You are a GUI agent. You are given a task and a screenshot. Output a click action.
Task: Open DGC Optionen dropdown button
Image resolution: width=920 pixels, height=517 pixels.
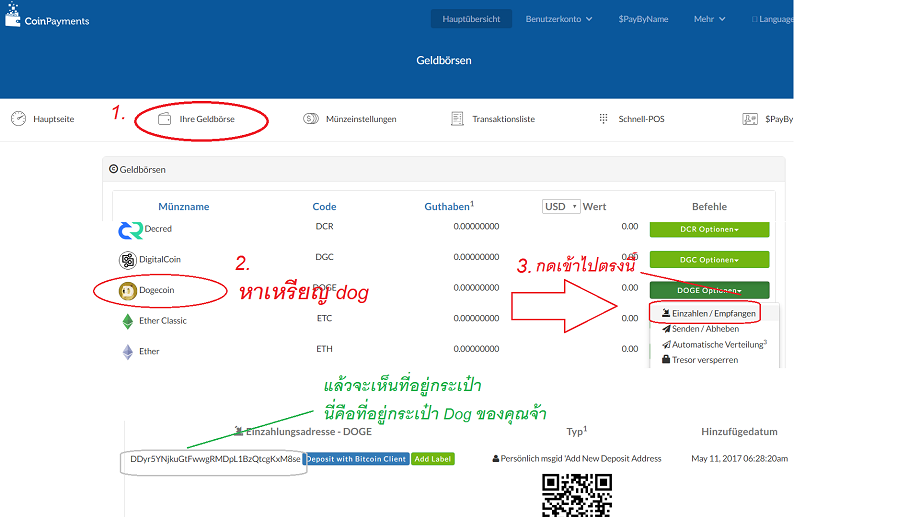click(709, 259)
